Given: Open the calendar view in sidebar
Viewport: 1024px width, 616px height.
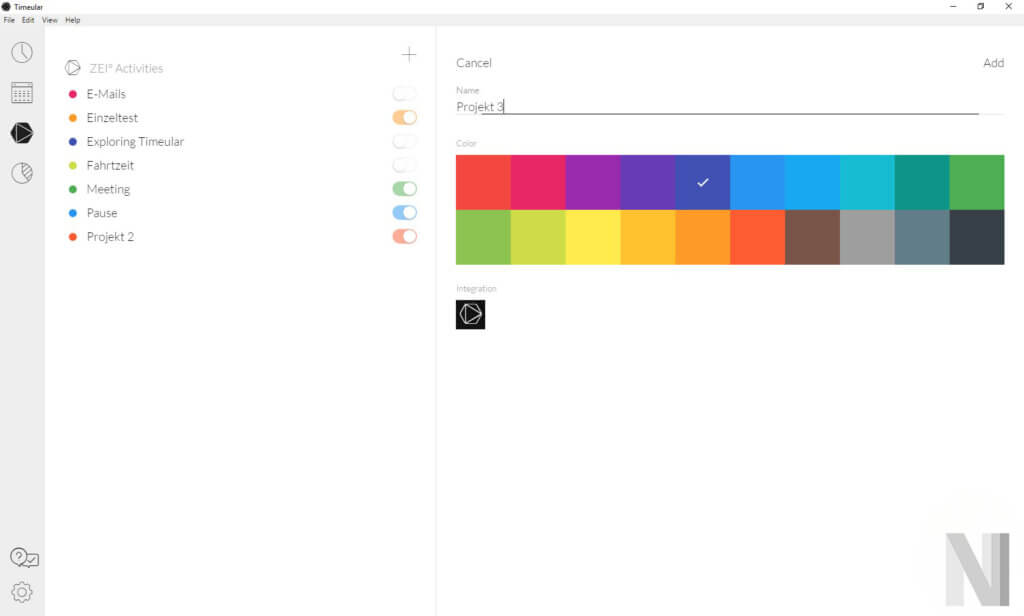Looking at the screenshot, I should tap(21, 93).
